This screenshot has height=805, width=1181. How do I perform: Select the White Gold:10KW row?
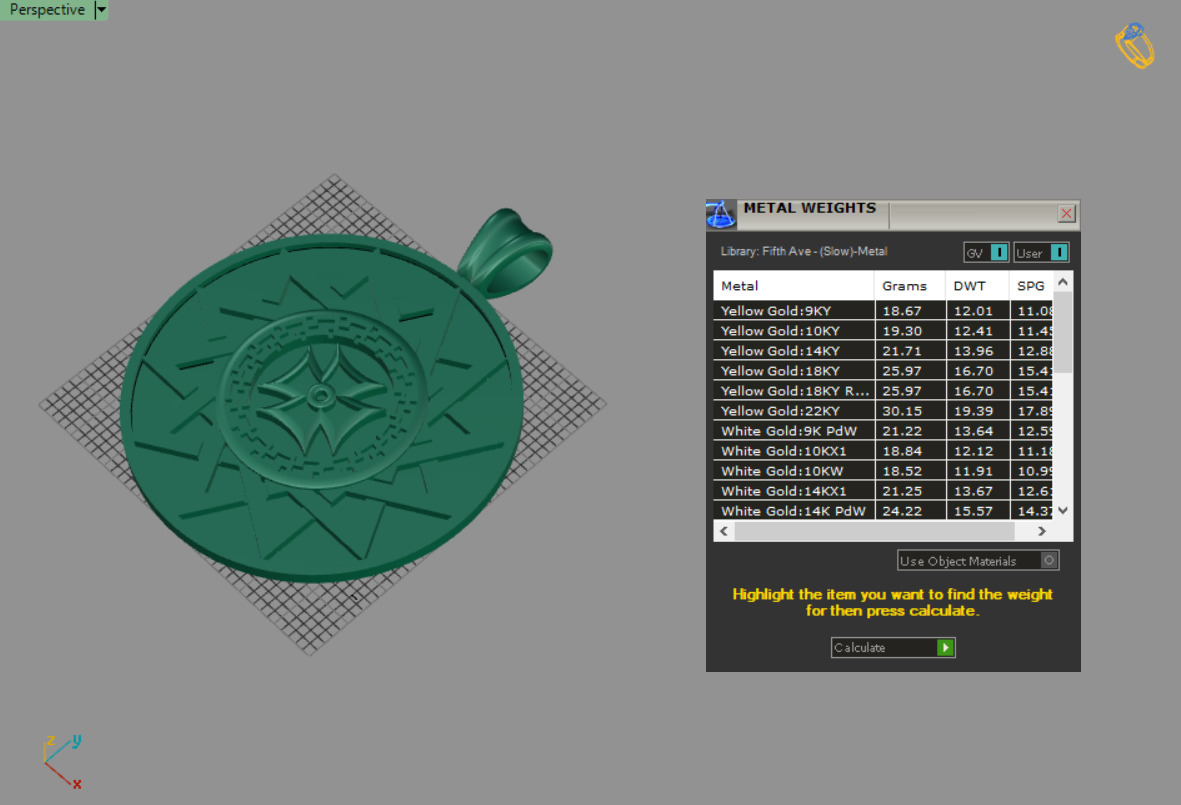[x=883, y=471]
